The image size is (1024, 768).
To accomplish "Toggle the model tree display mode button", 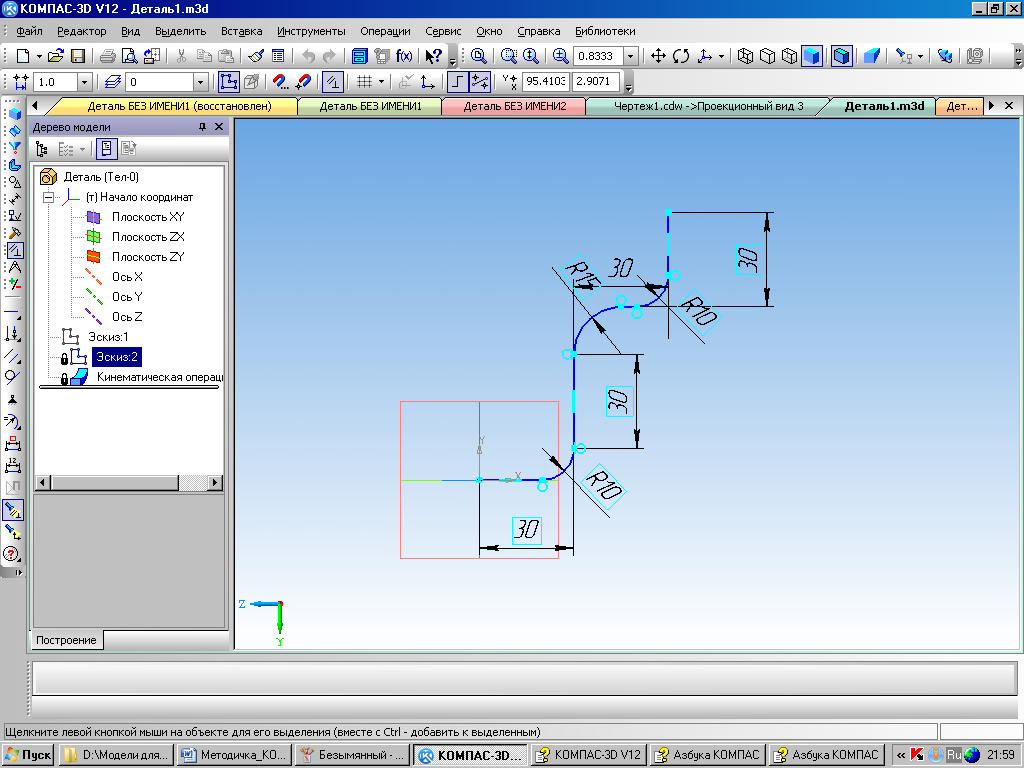I will pos(106,150).
